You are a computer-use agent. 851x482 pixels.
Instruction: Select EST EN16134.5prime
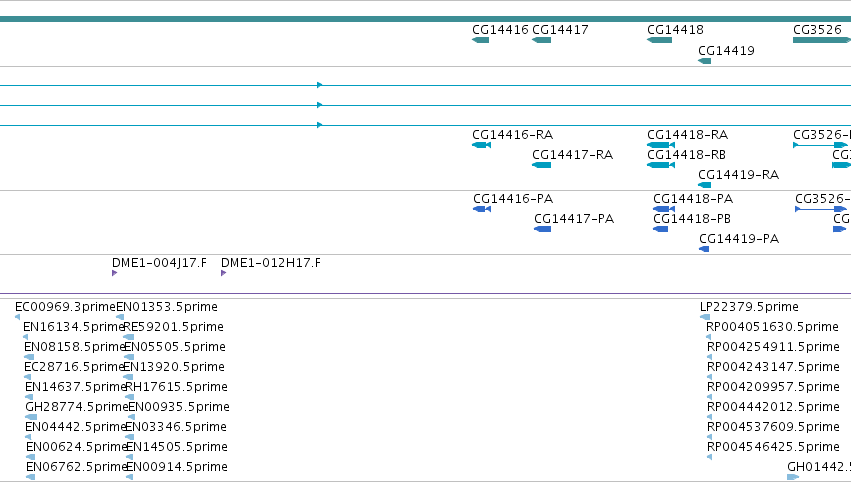click(x=74, y=327)
